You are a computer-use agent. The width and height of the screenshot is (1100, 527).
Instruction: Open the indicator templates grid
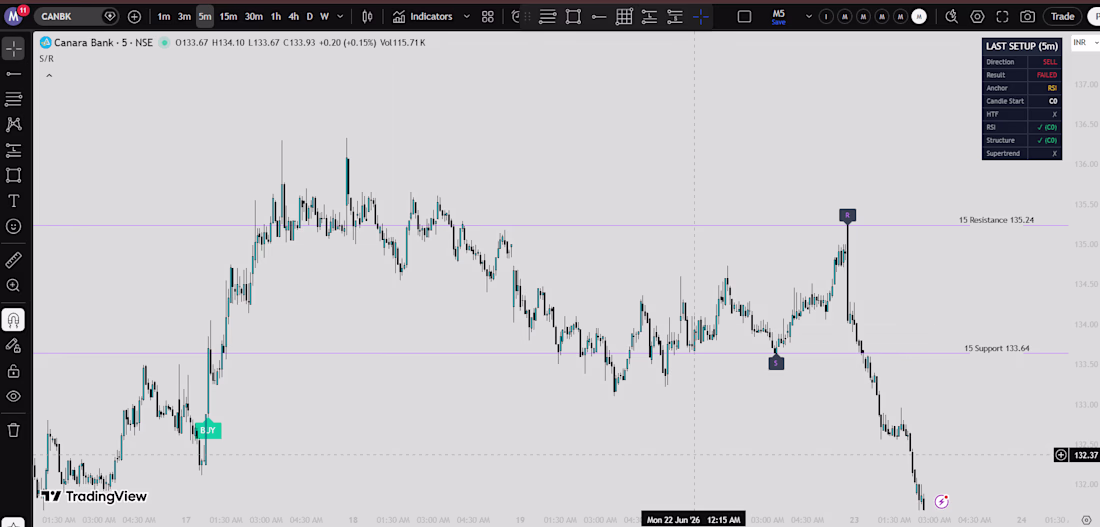[x=488, y=16]
